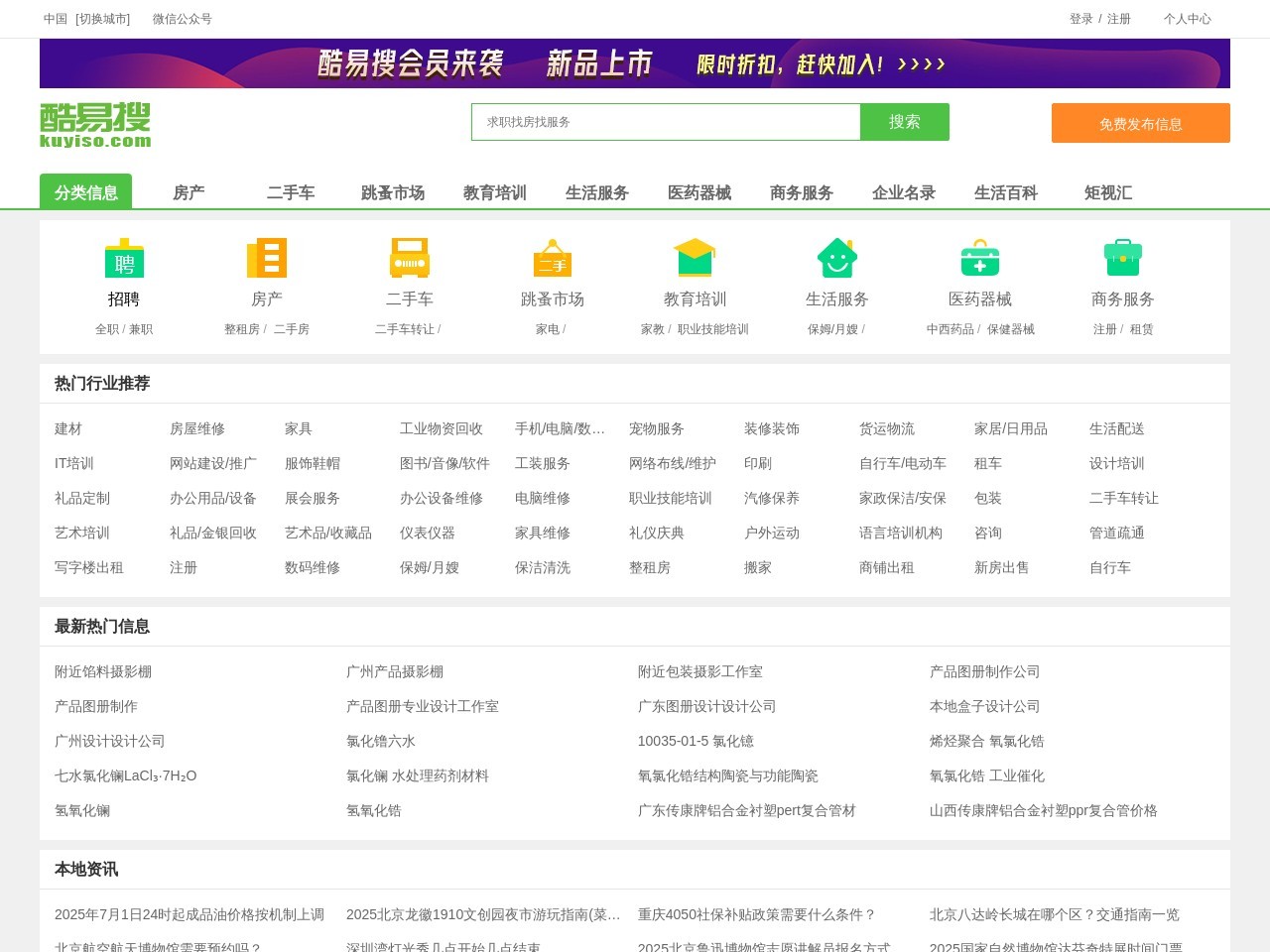This screenshot has height=952, width=1270.
Task: Select the 医药器械 medical equipment briefcase icon
Action: point(980,258)
